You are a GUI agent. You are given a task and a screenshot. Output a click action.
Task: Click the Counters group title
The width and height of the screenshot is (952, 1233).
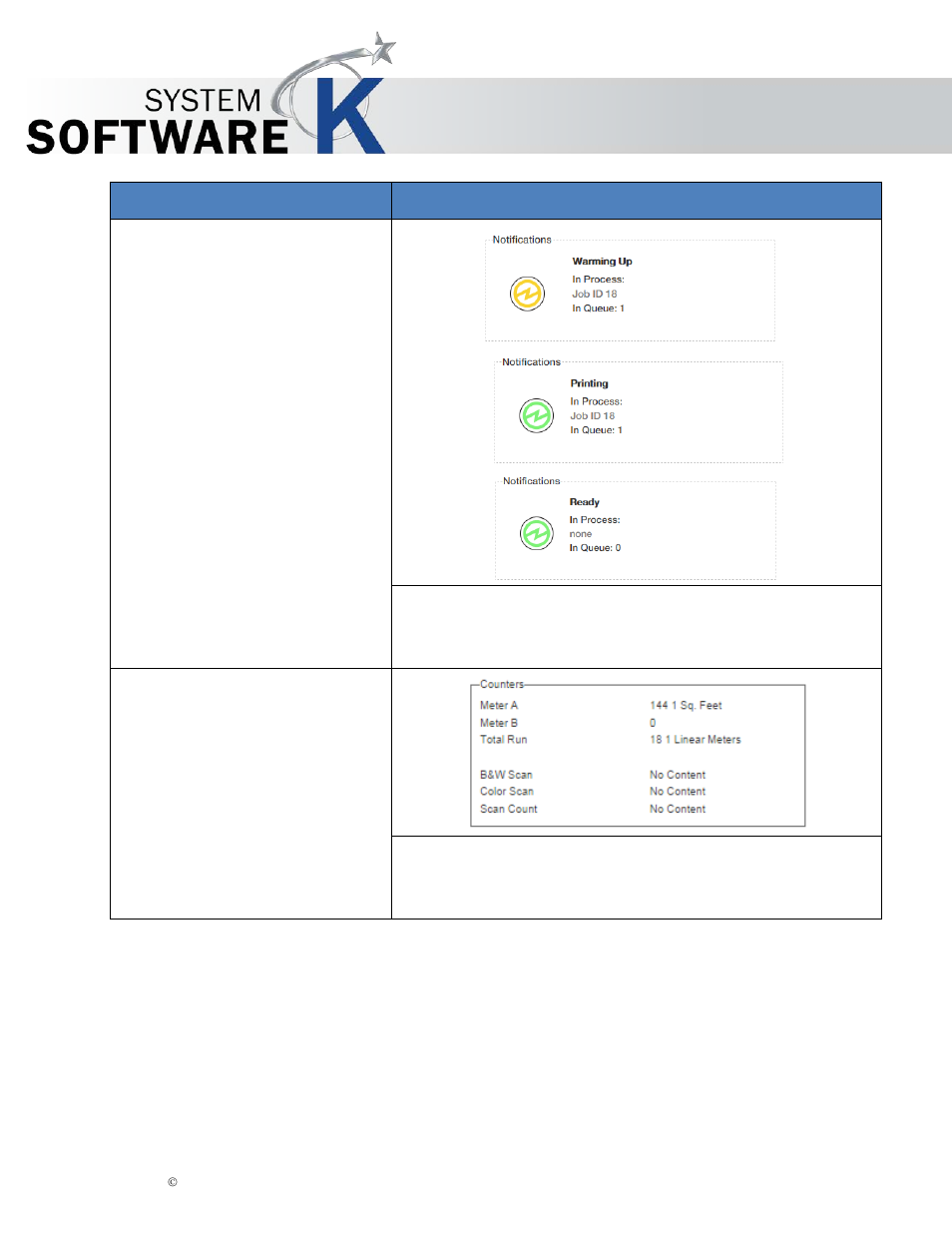click(501, 685)
